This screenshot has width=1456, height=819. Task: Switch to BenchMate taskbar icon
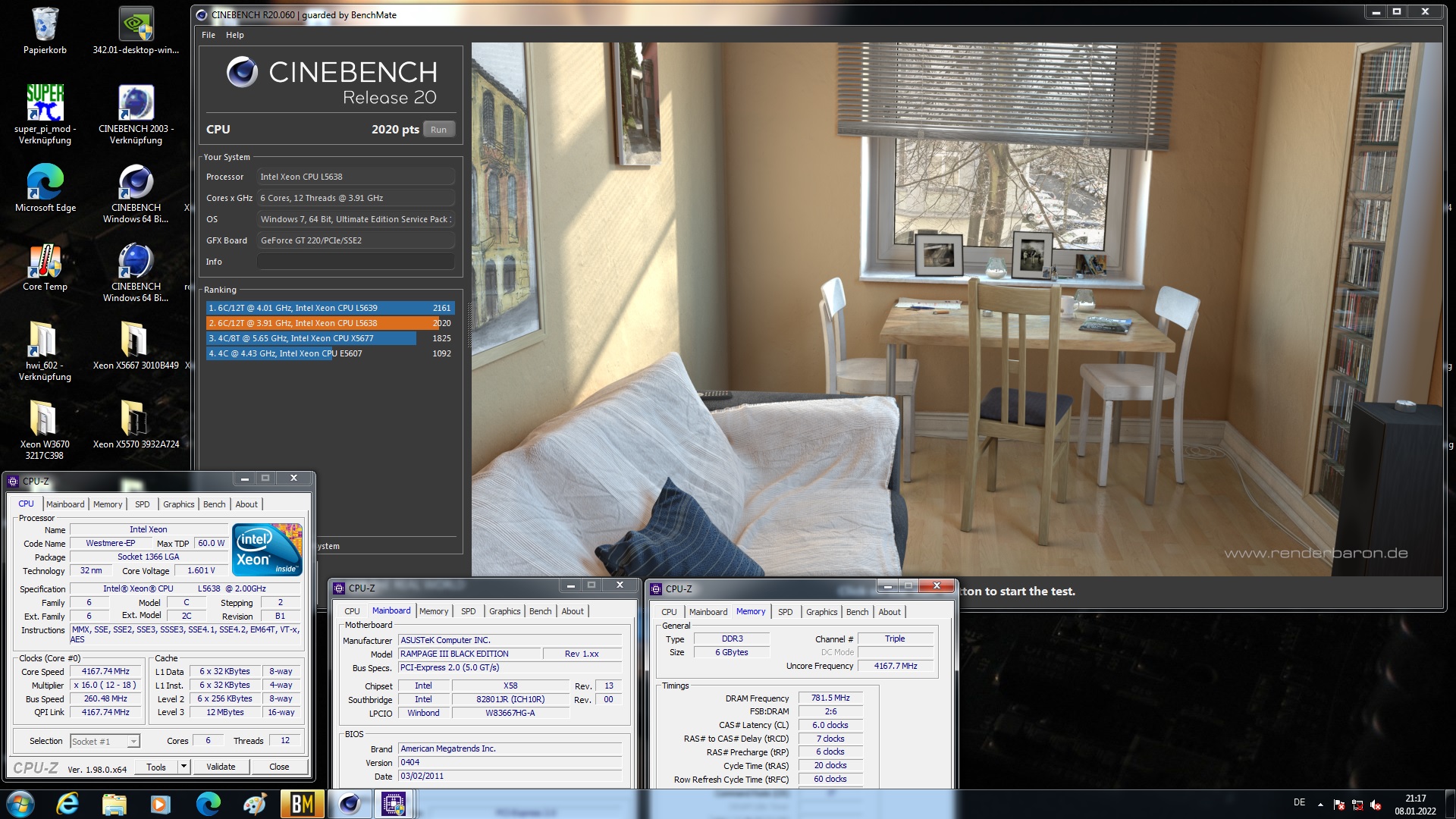(302, 804)
